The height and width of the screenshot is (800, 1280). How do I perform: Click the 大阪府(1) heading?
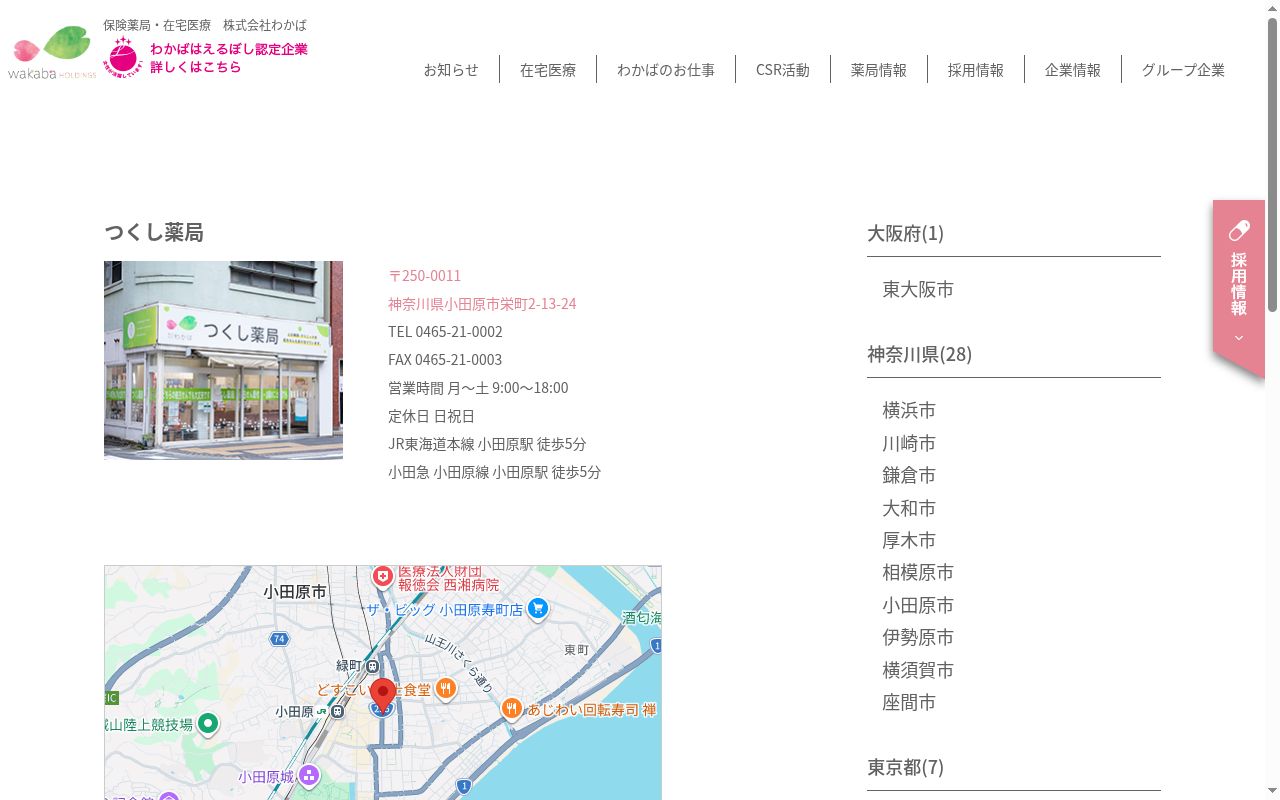coord(905,233)
